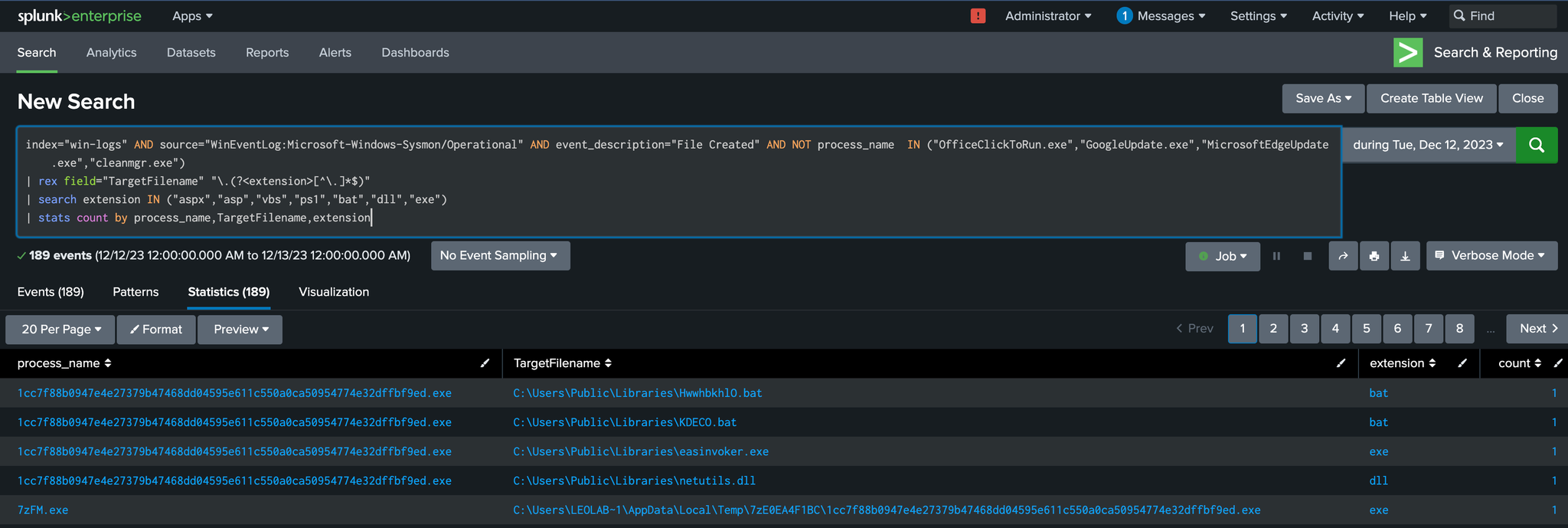Open the Patterns tab
Image resolution: width=1568 pixels, height=528 pixels.
pos(136,292)
